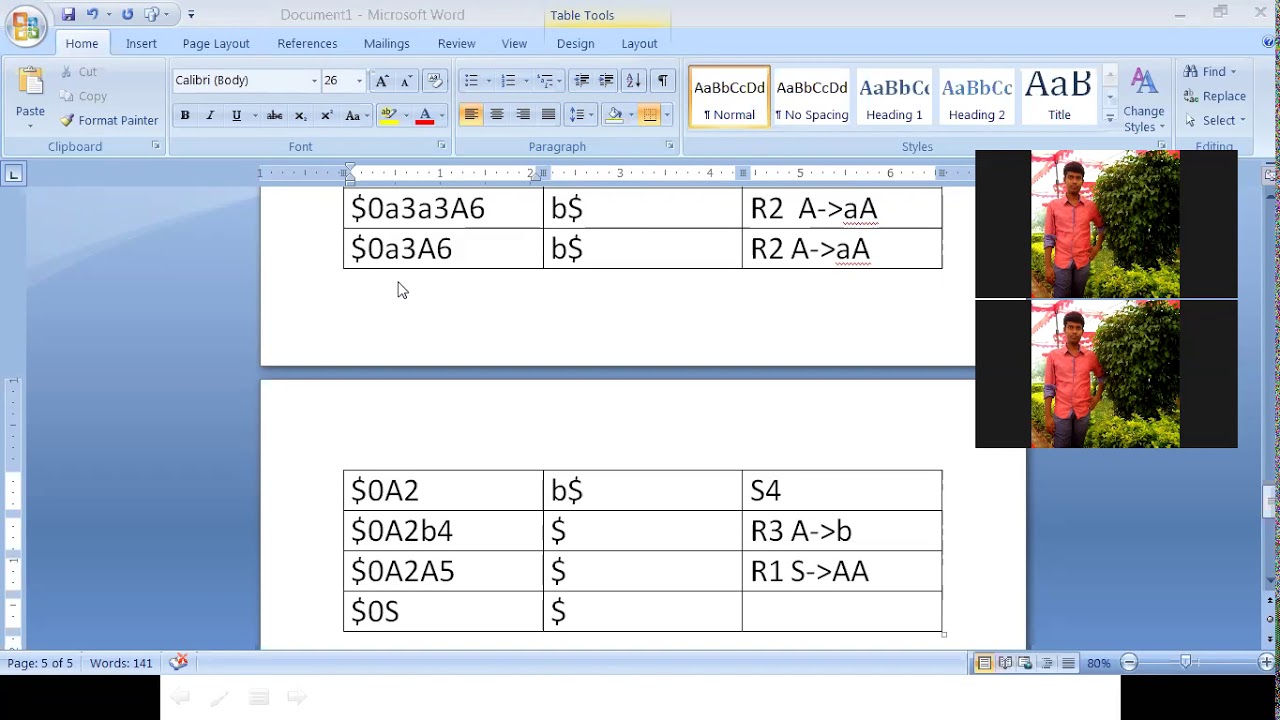Screen dimensions: 1280x720
Task: Switch to the References tab
Action: 307,43
